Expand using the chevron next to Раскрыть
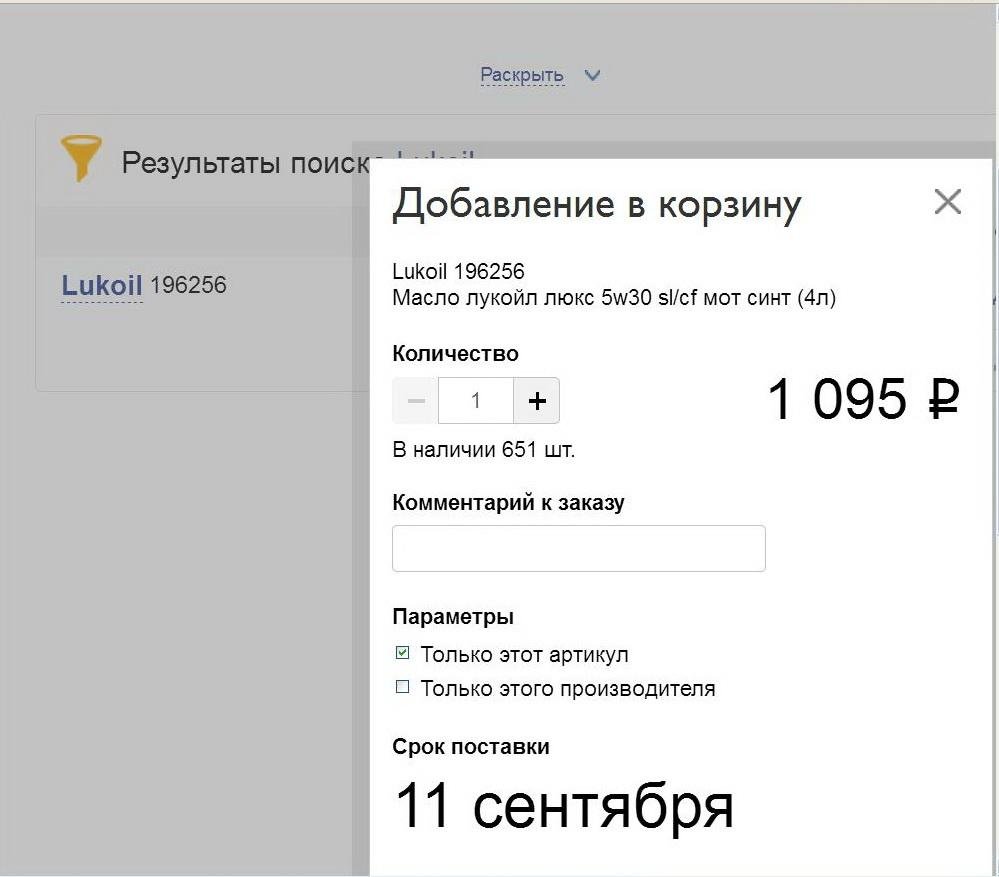Screen dimensions: 999x877 click(592, 75)
